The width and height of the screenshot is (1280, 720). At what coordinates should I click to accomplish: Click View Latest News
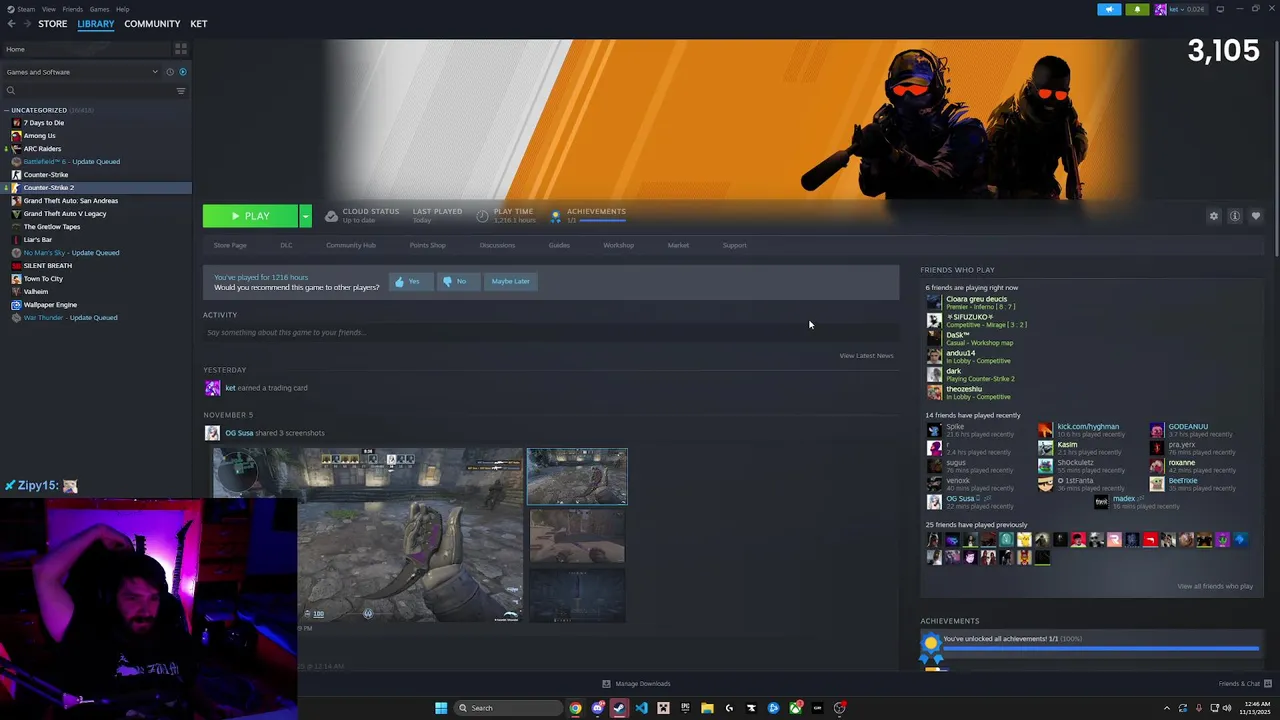[866, 355]
